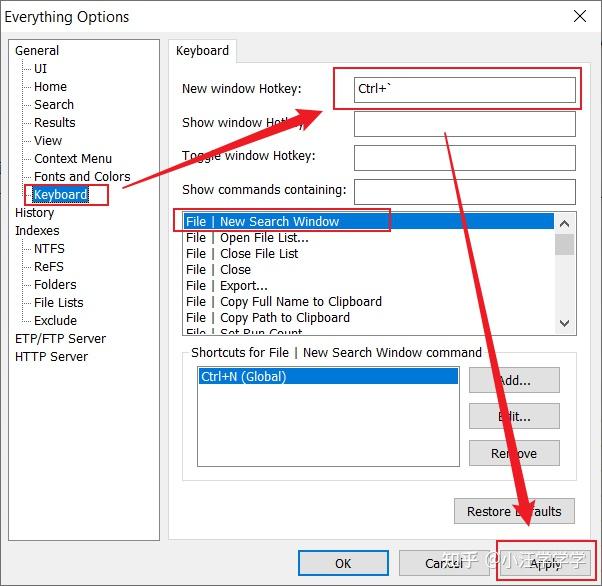This screenshot has height=586, width=602.
Task: Open the NTFS index settings
Action: (x=49, y=249)
